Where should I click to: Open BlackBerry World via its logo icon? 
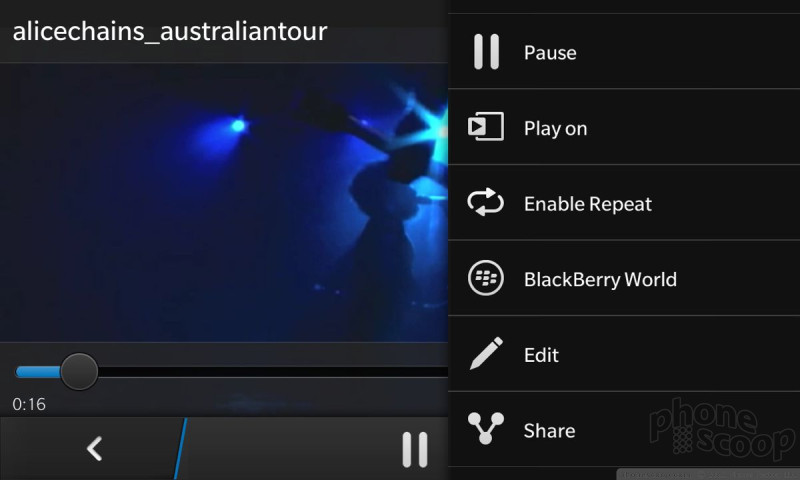click(486, 278)
